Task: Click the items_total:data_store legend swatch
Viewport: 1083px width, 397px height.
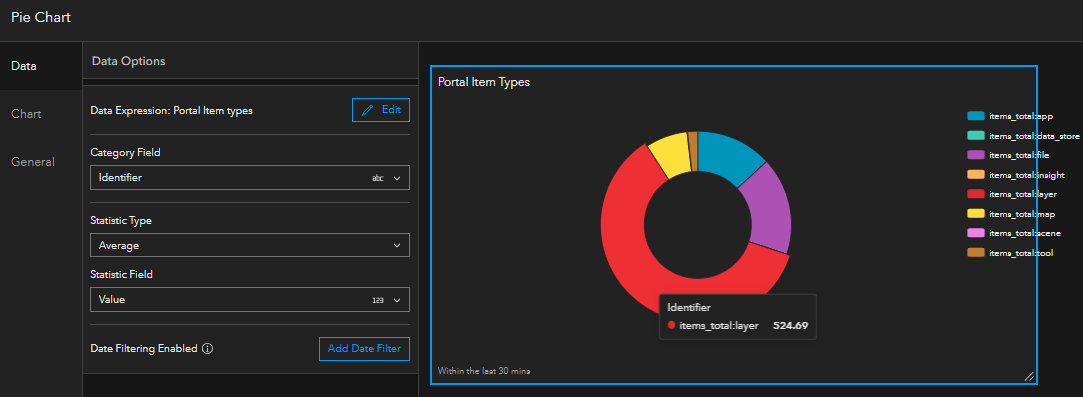Action: 976,136
